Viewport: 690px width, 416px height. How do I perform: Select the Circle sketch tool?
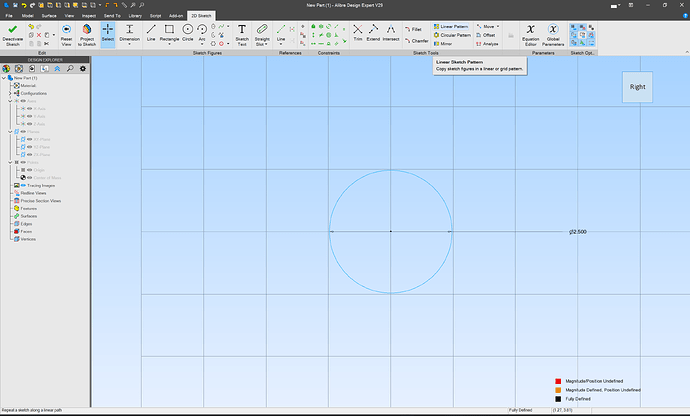187,33
